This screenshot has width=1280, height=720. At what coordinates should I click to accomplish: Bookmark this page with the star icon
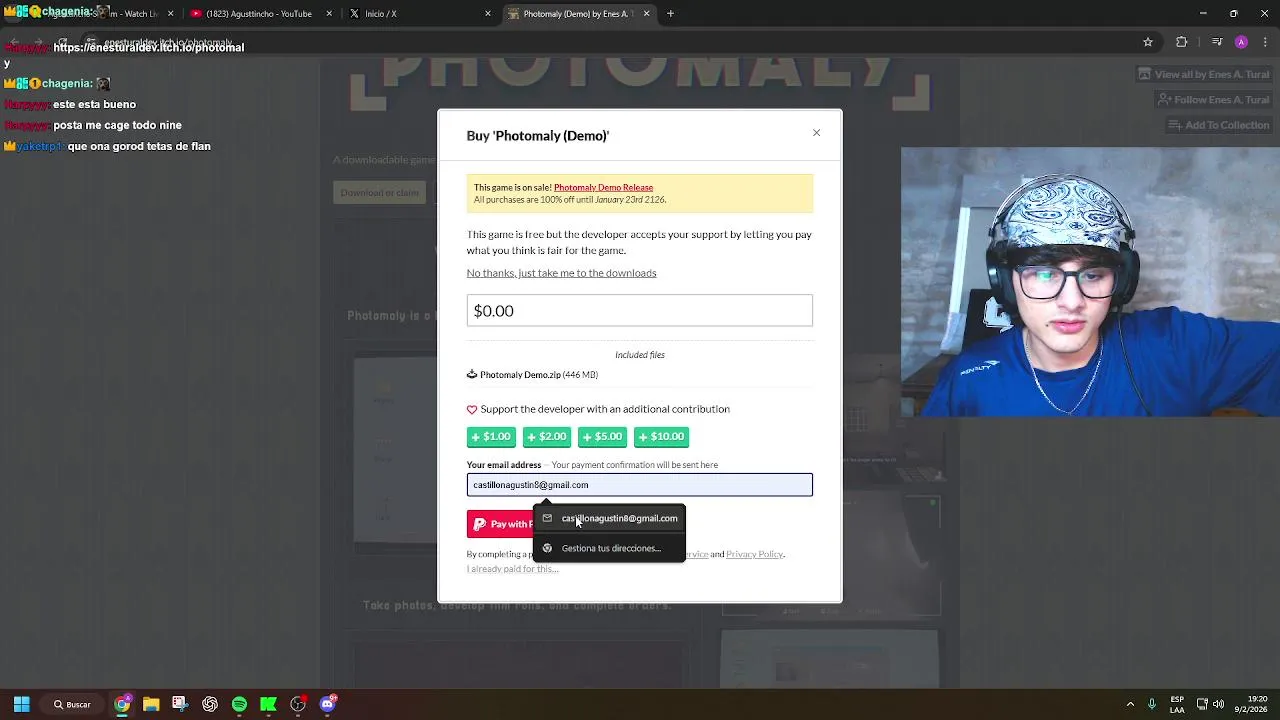(x=1148, y=42)
